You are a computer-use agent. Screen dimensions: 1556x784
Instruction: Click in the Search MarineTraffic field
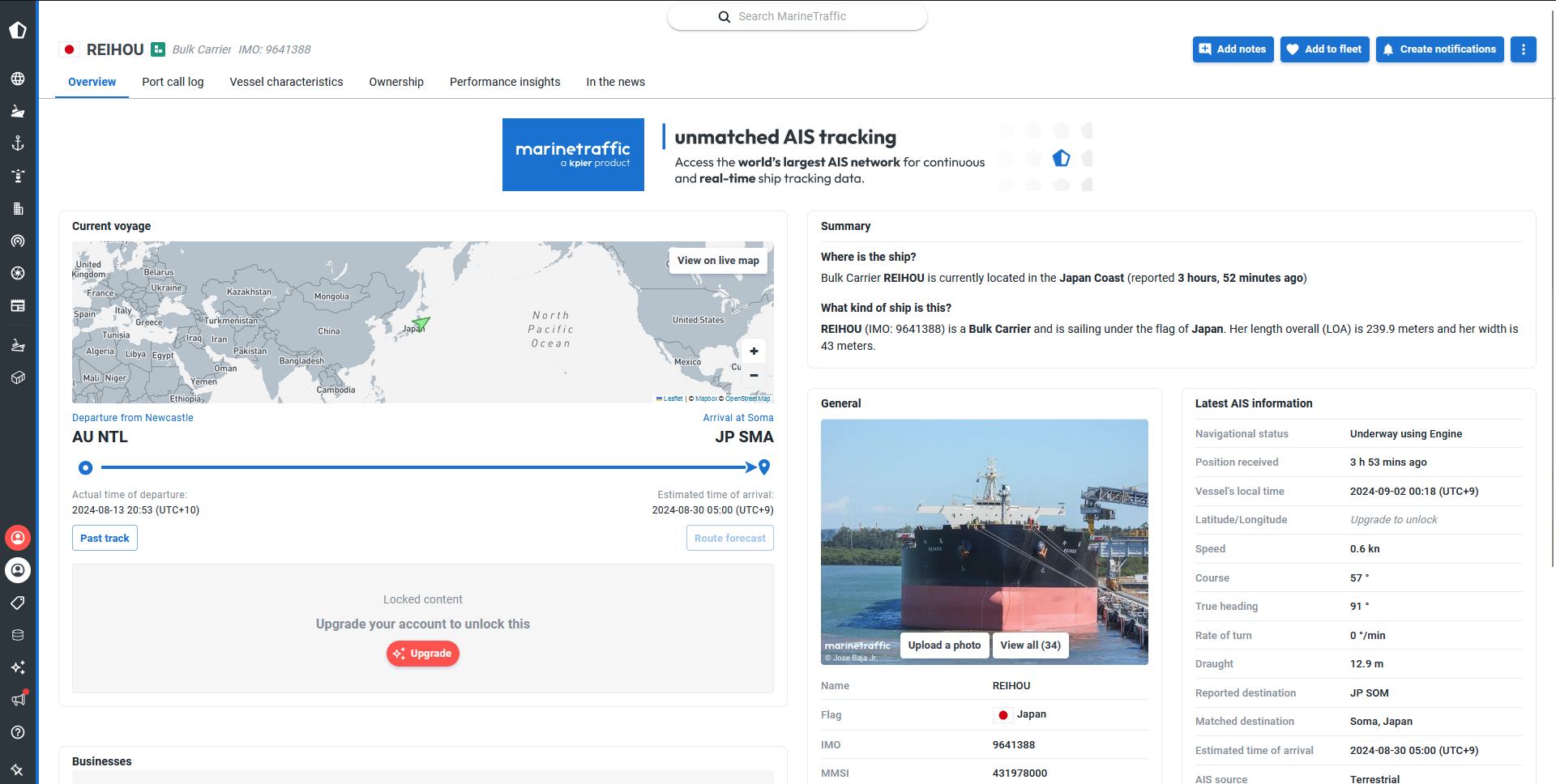[797, 17]
